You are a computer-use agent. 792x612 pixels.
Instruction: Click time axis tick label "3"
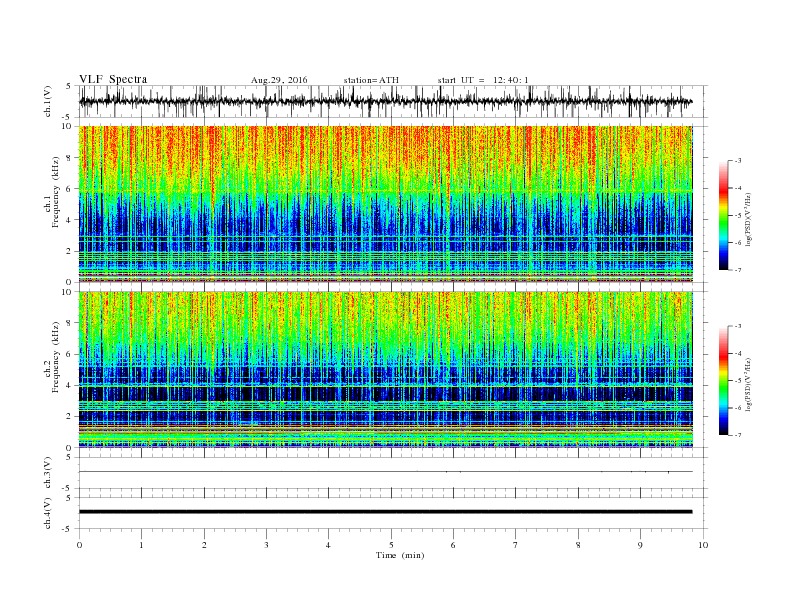pyautogui.click(x=266, y=545)
